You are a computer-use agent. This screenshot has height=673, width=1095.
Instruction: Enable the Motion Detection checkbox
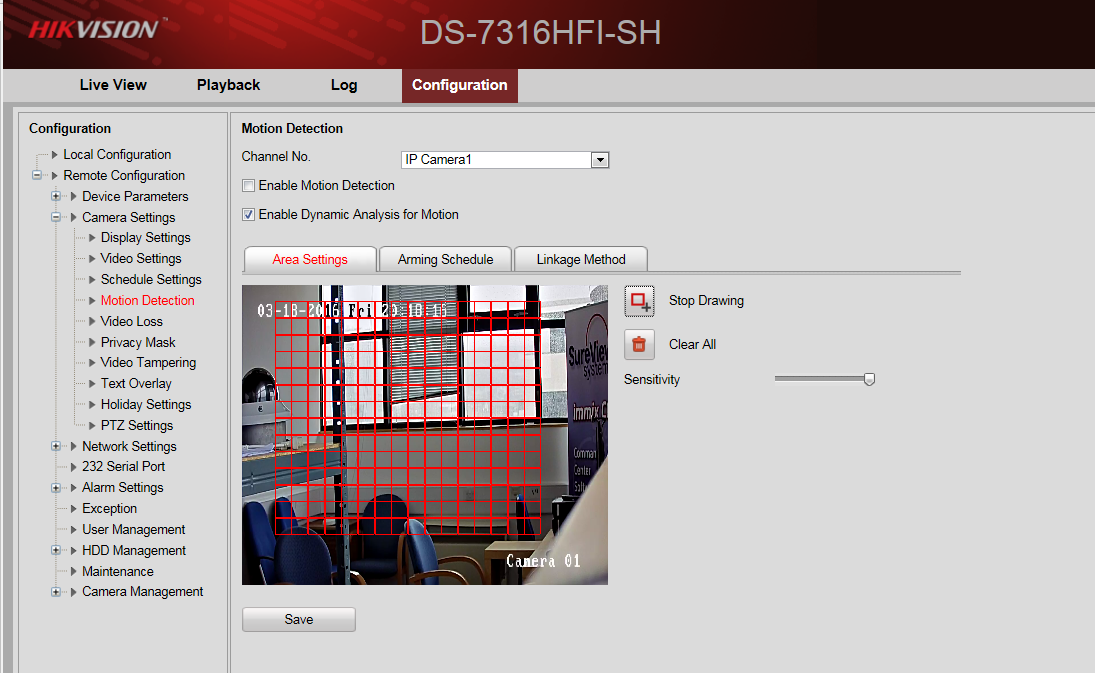(248, 186)
